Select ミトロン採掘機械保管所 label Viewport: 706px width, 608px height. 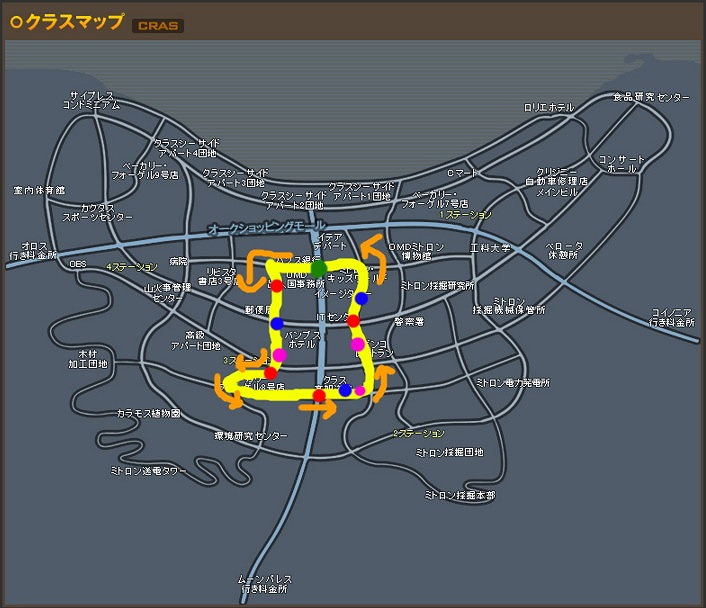coord(509,305)
